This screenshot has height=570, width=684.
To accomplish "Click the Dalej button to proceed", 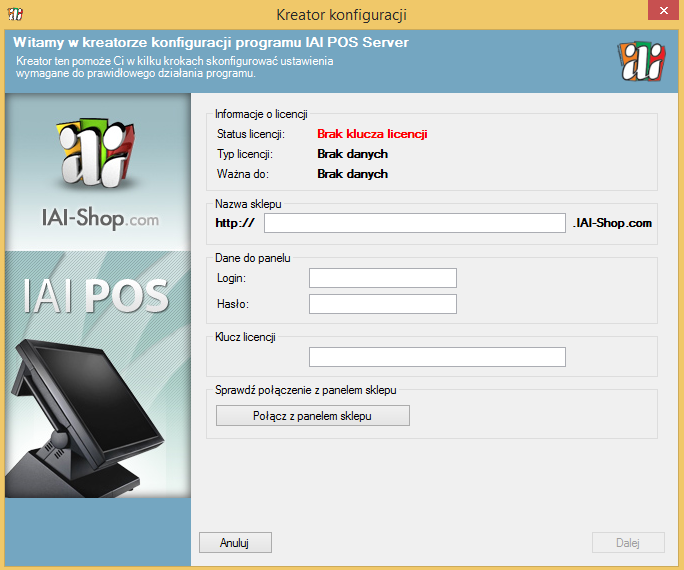I will [627, 543].
